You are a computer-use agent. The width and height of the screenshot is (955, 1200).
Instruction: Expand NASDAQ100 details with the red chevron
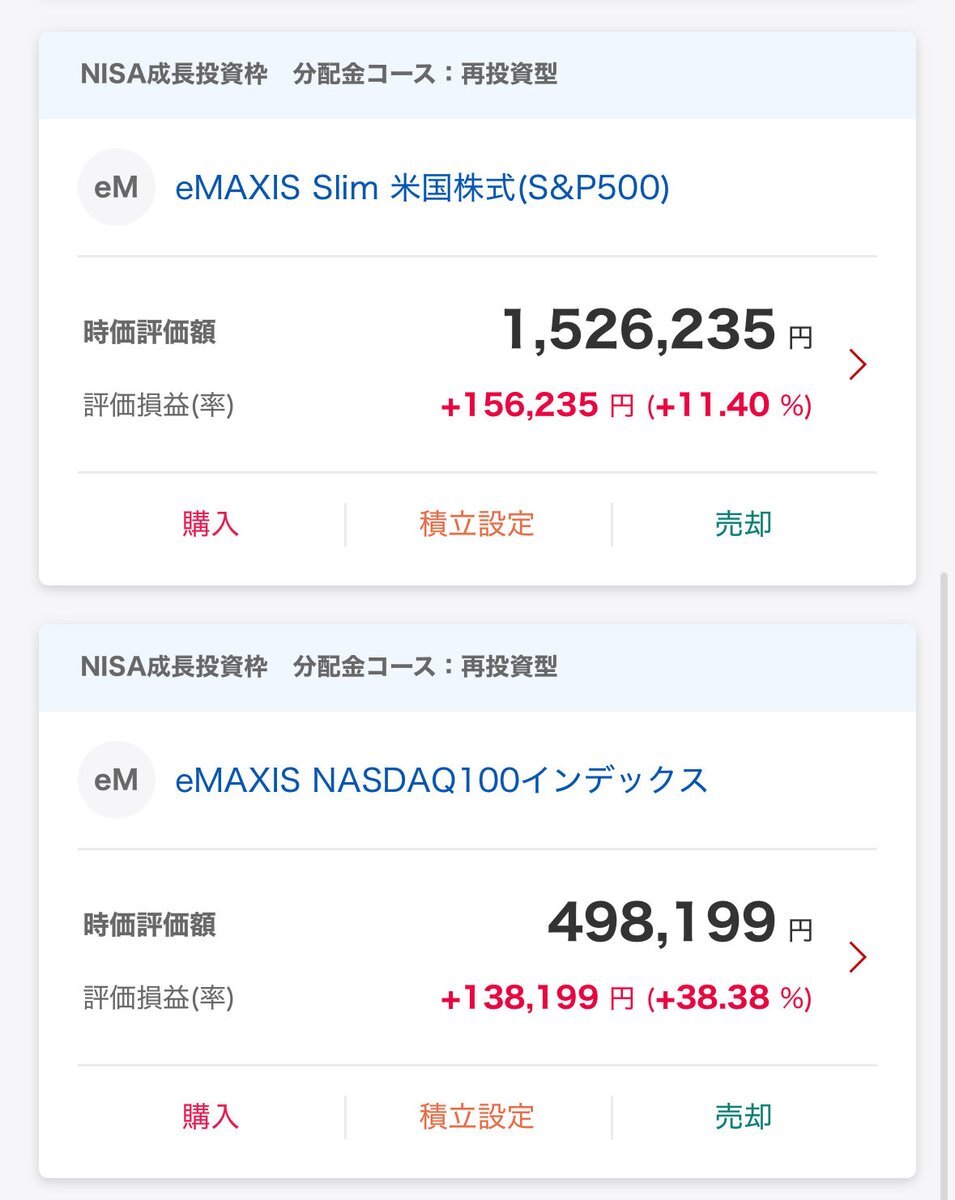tap(857, 958)
